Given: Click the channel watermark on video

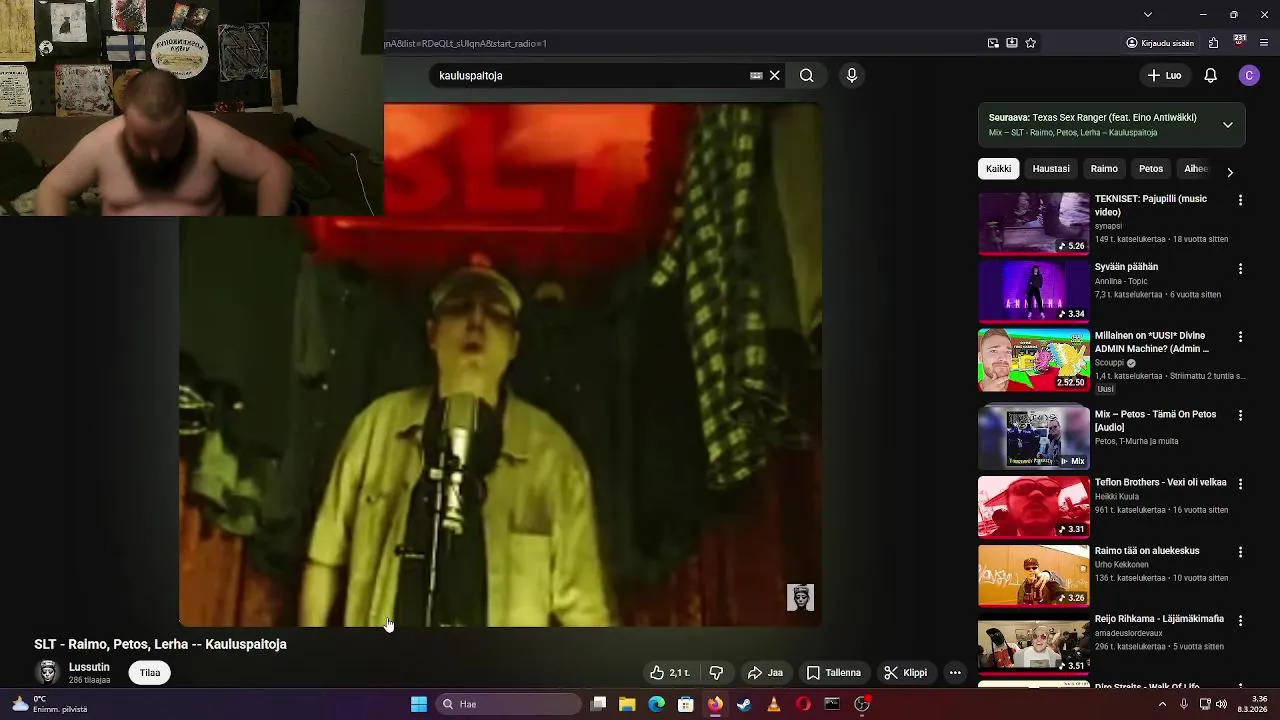Looking at the screenshot, I should (800, 597).
